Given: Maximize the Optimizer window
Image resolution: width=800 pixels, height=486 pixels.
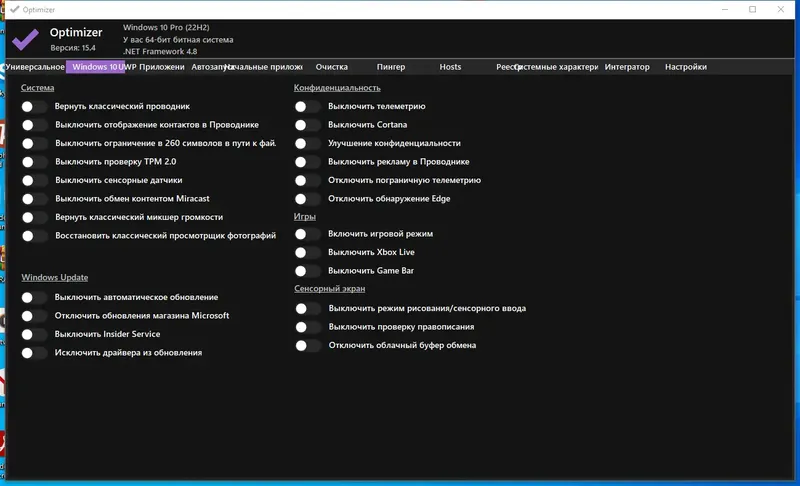Looking at the screenshot, I should pos(753,9).
